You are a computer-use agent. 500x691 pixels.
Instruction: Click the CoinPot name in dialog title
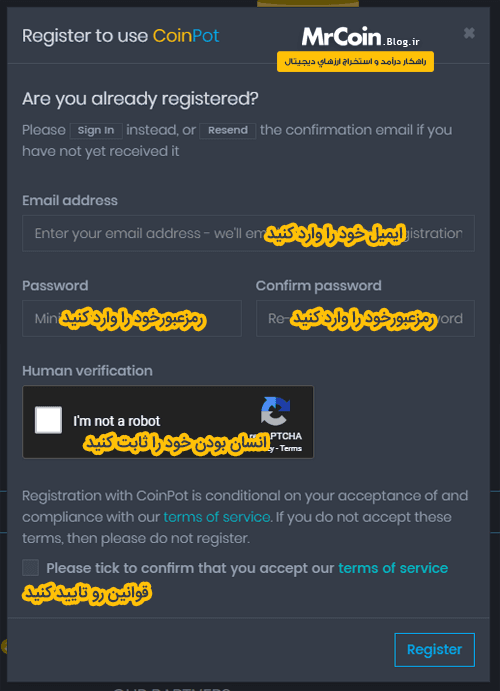(186, 36)
